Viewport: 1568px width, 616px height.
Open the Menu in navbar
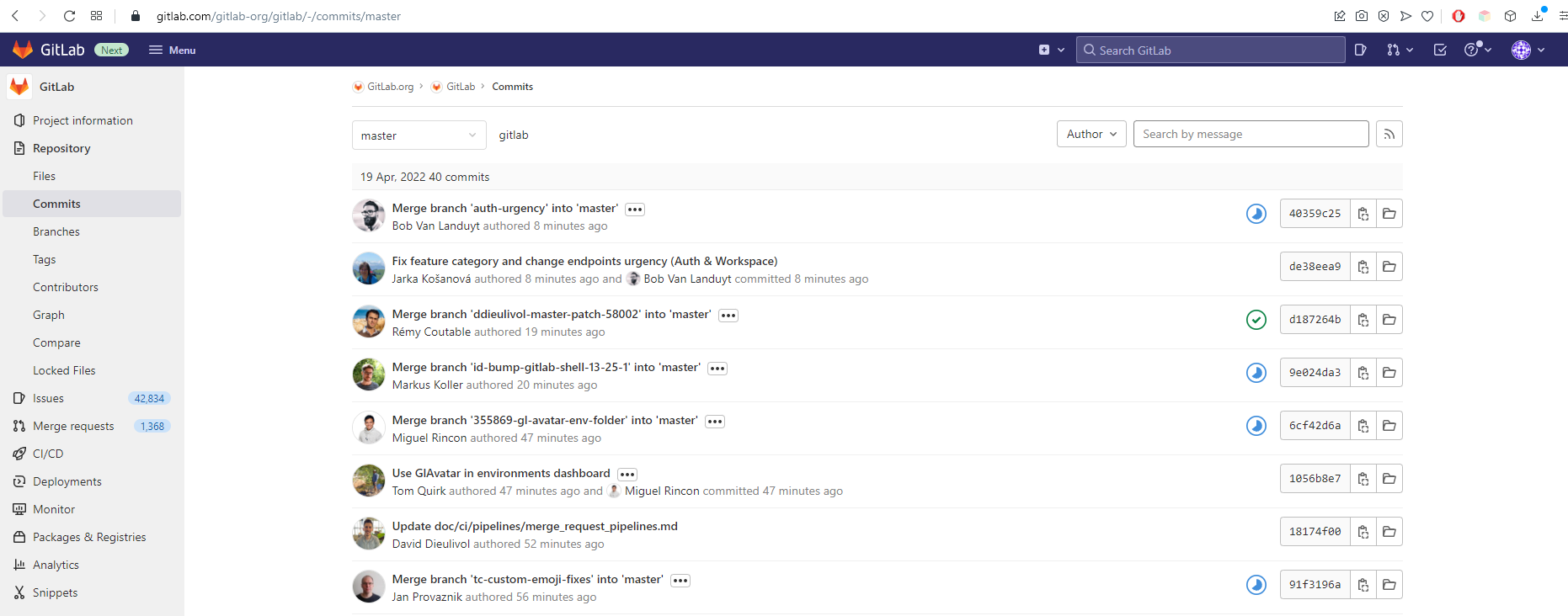[173, 50]
